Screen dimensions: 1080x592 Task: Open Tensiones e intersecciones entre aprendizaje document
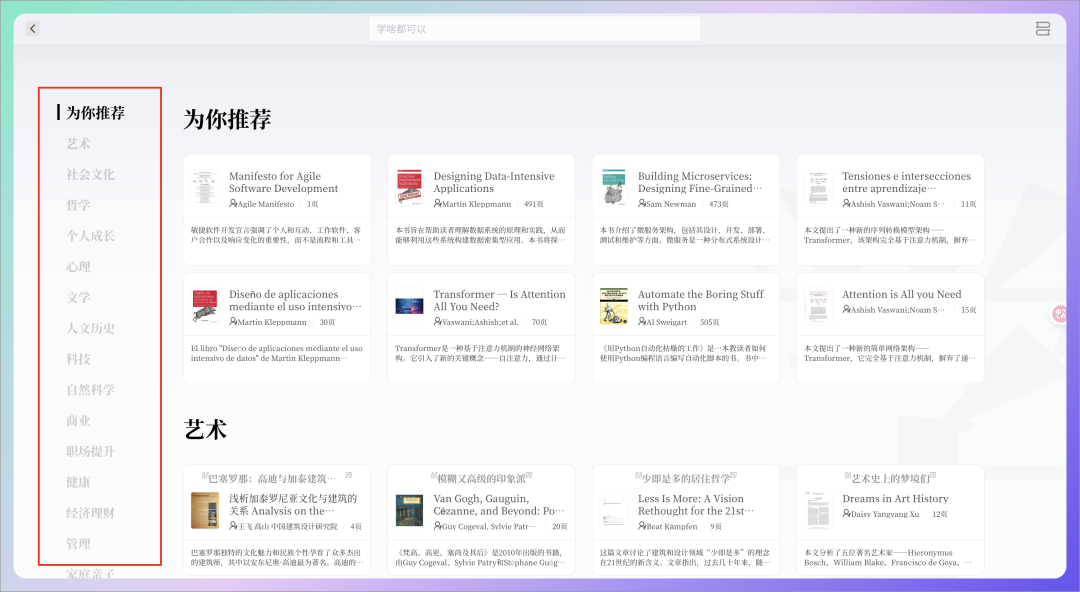coord(890,210)
